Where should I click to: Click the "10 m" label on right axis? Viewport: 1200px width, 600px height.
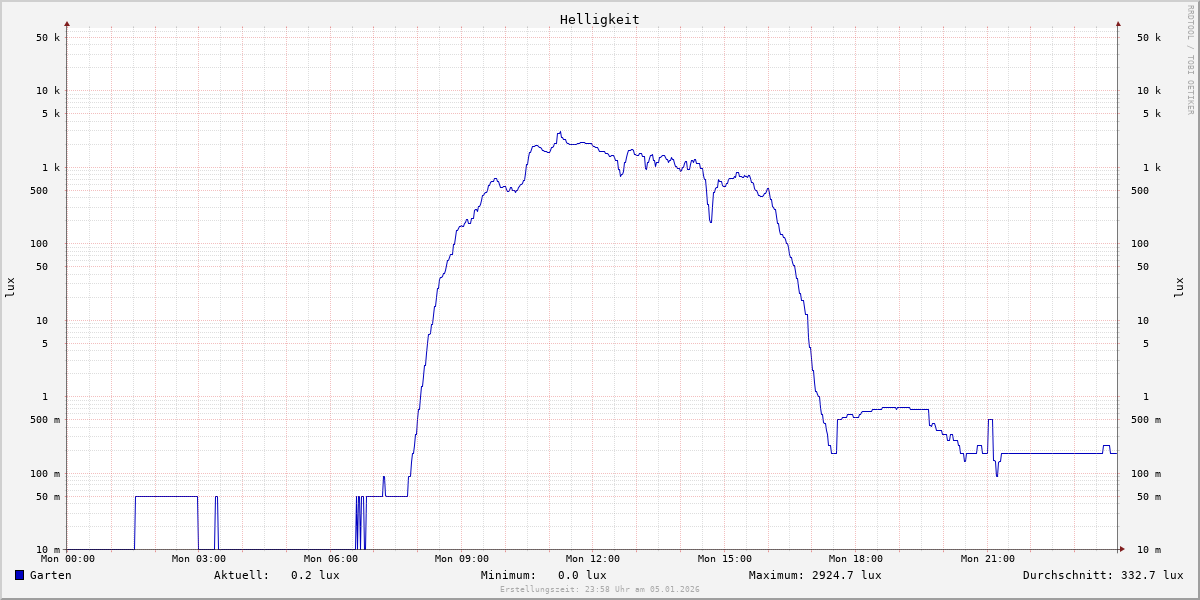click(1149, 550)
